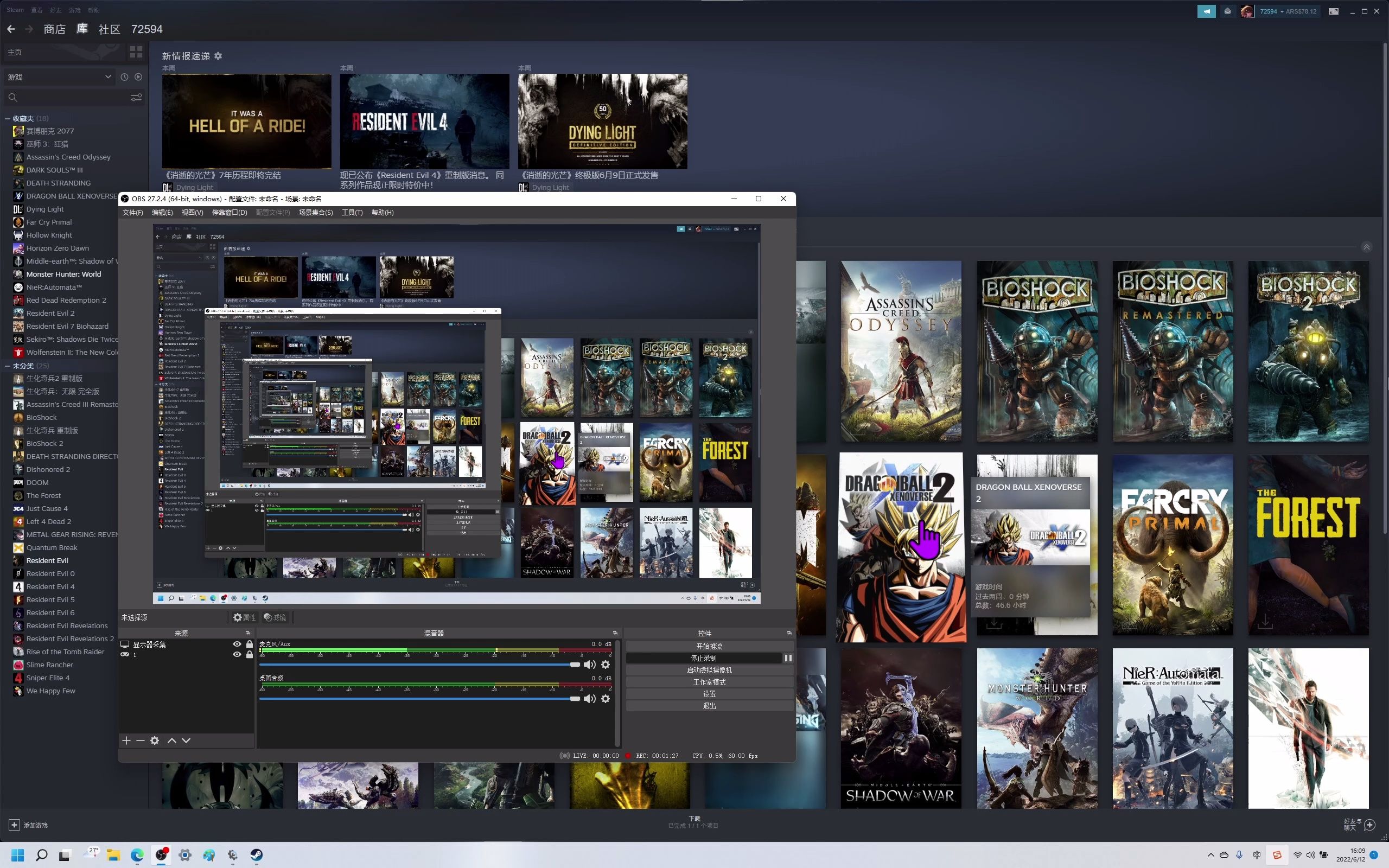Viewport: 1389px width, 868px height.
Task: Click 开始推流 button in OBS
Action: [x=710, y=647]
